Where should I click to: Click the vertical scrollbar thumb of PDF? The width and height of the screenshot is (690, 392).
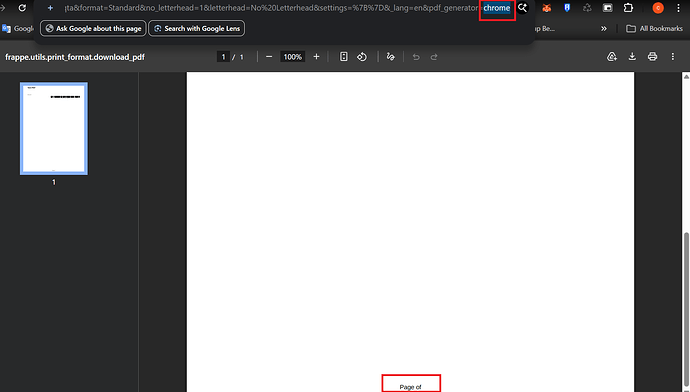click(686, 311)
